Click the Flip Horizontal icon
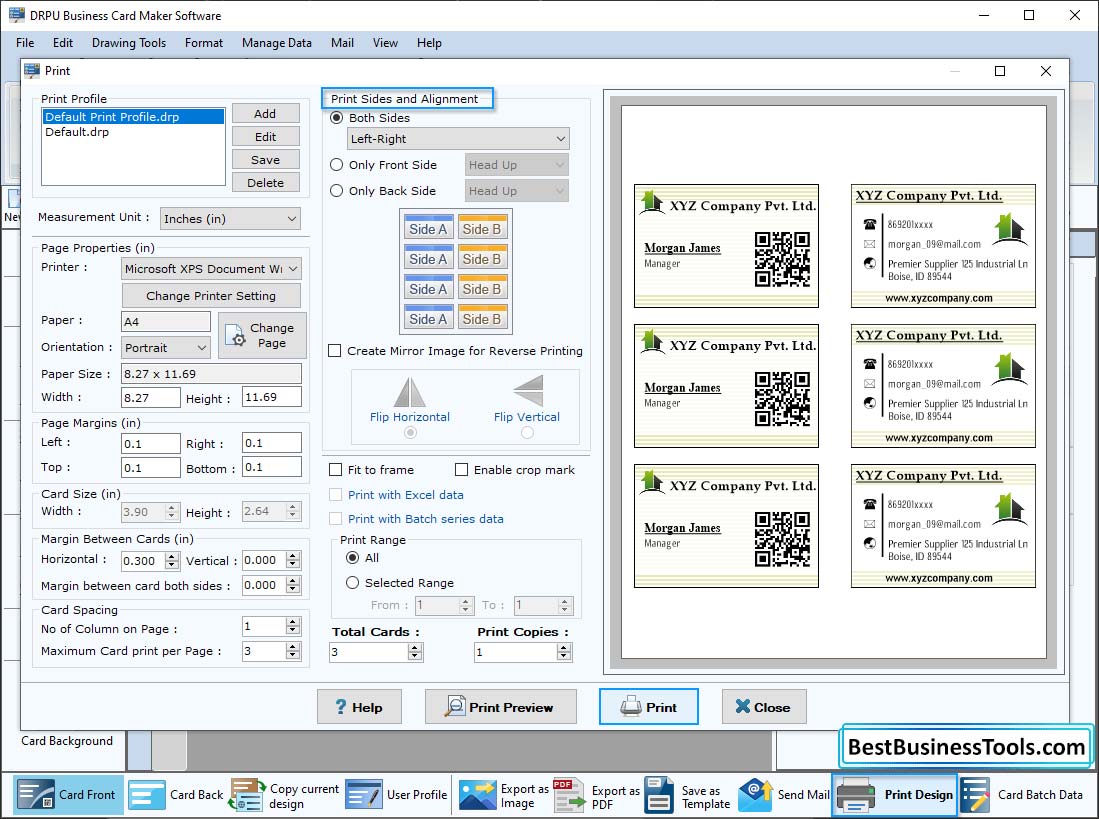This screenshot has width=1099, height=819. click(410, 392)
